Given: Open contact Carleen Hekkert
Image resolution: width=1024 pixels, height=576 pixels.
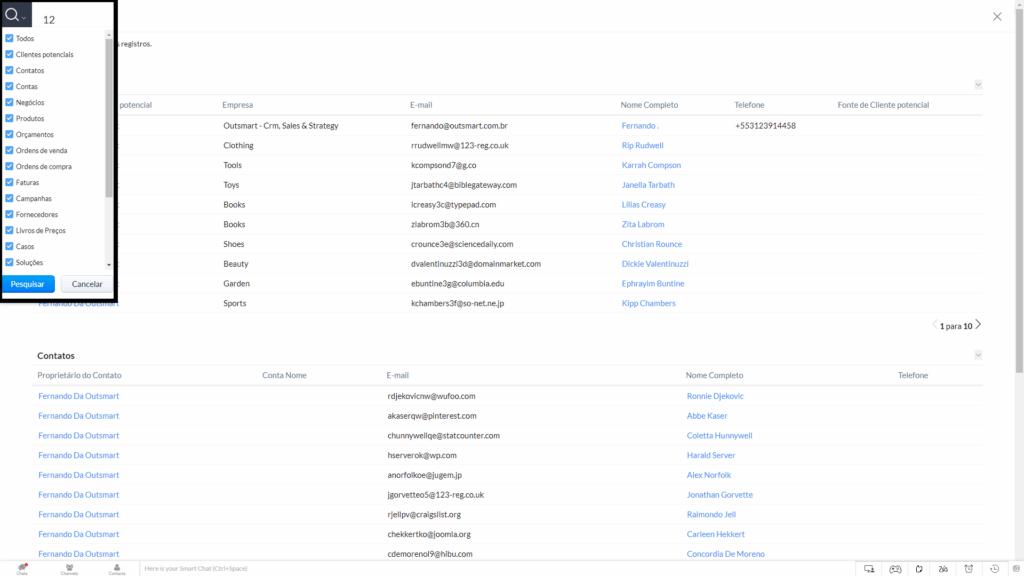Looking at the screenshot, I should 716,534.
